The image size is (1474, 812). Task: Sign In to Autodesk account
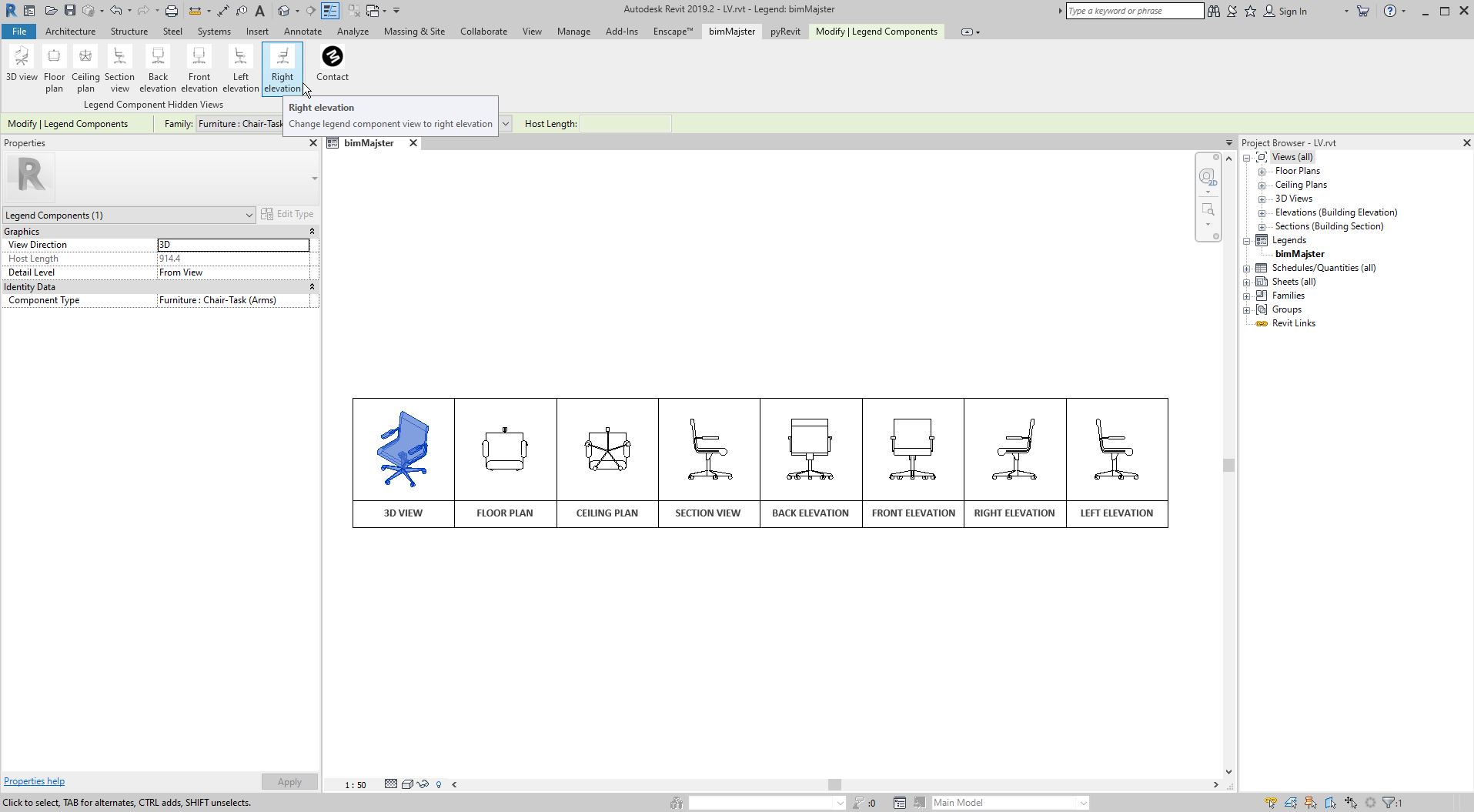pos(1285,11)
